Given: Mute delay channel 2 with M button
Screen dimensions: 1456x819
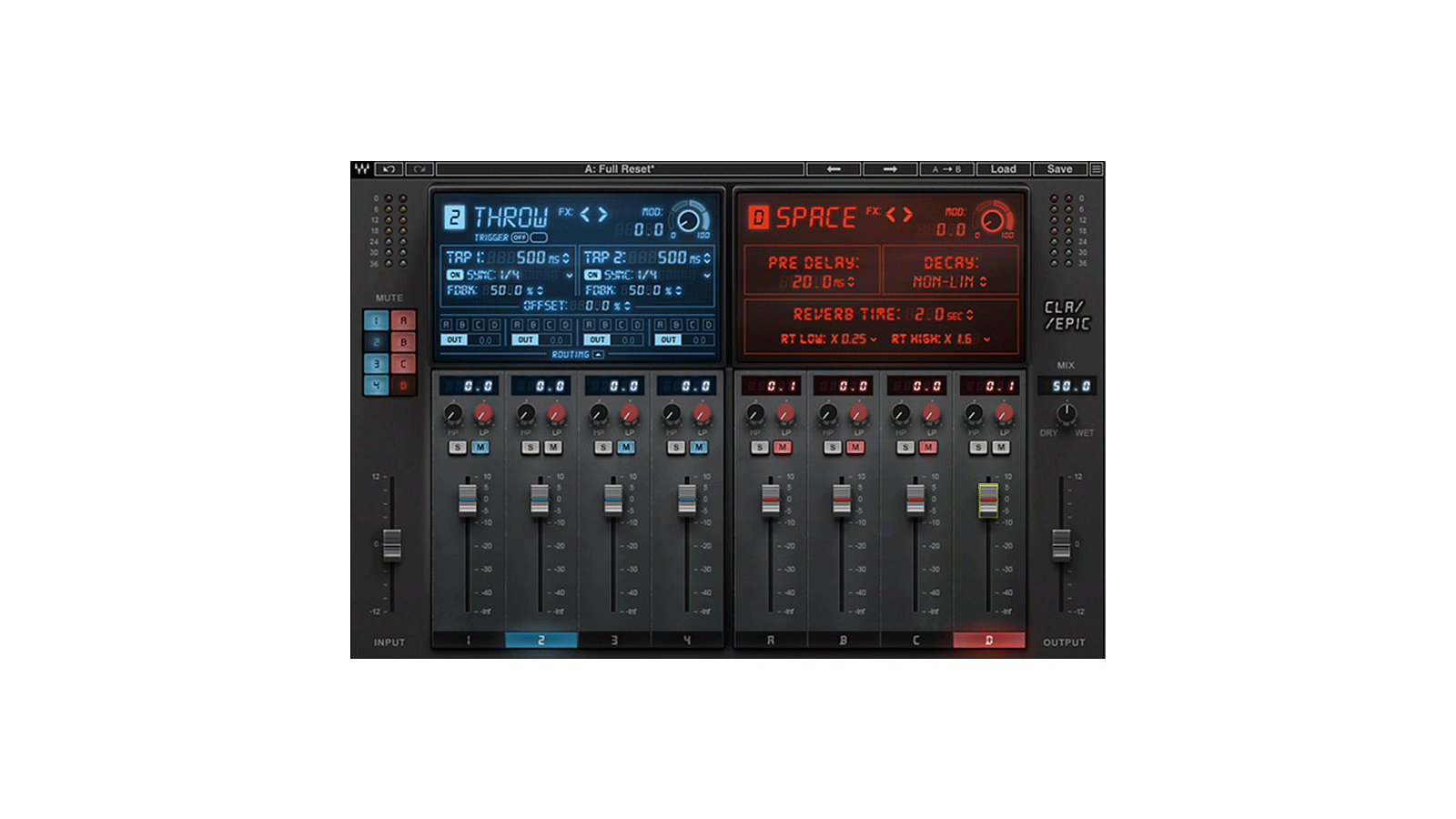Looking at the screenshot, I should [553, 447].
